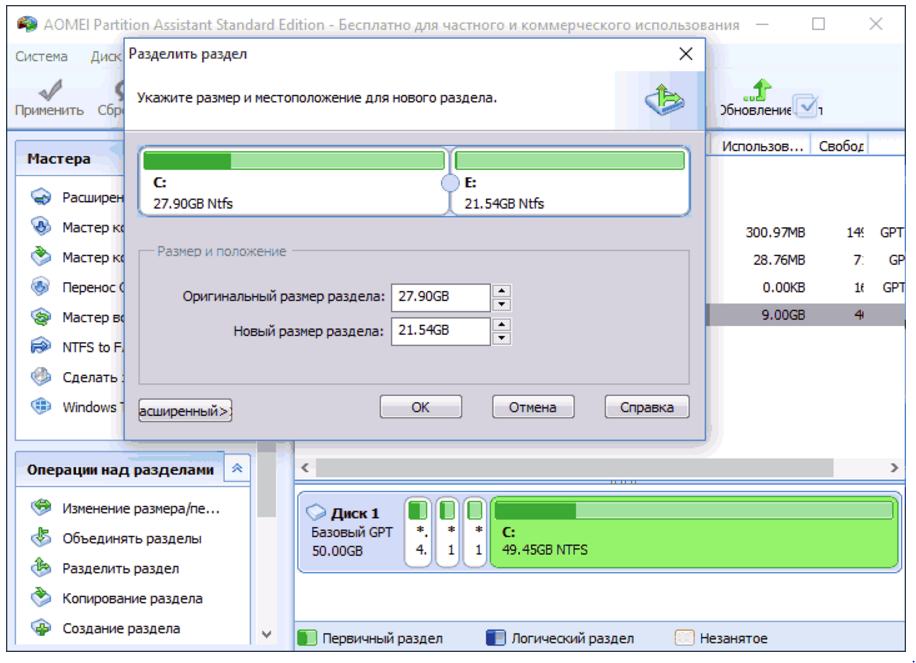Click the Незанятое legend swatch
Screen dimensions: 916x663
click(684, 638)
